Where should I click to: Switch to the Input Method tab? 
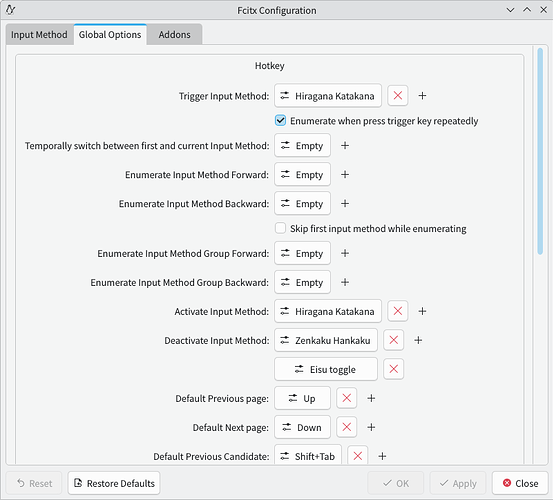click(39, 35)
